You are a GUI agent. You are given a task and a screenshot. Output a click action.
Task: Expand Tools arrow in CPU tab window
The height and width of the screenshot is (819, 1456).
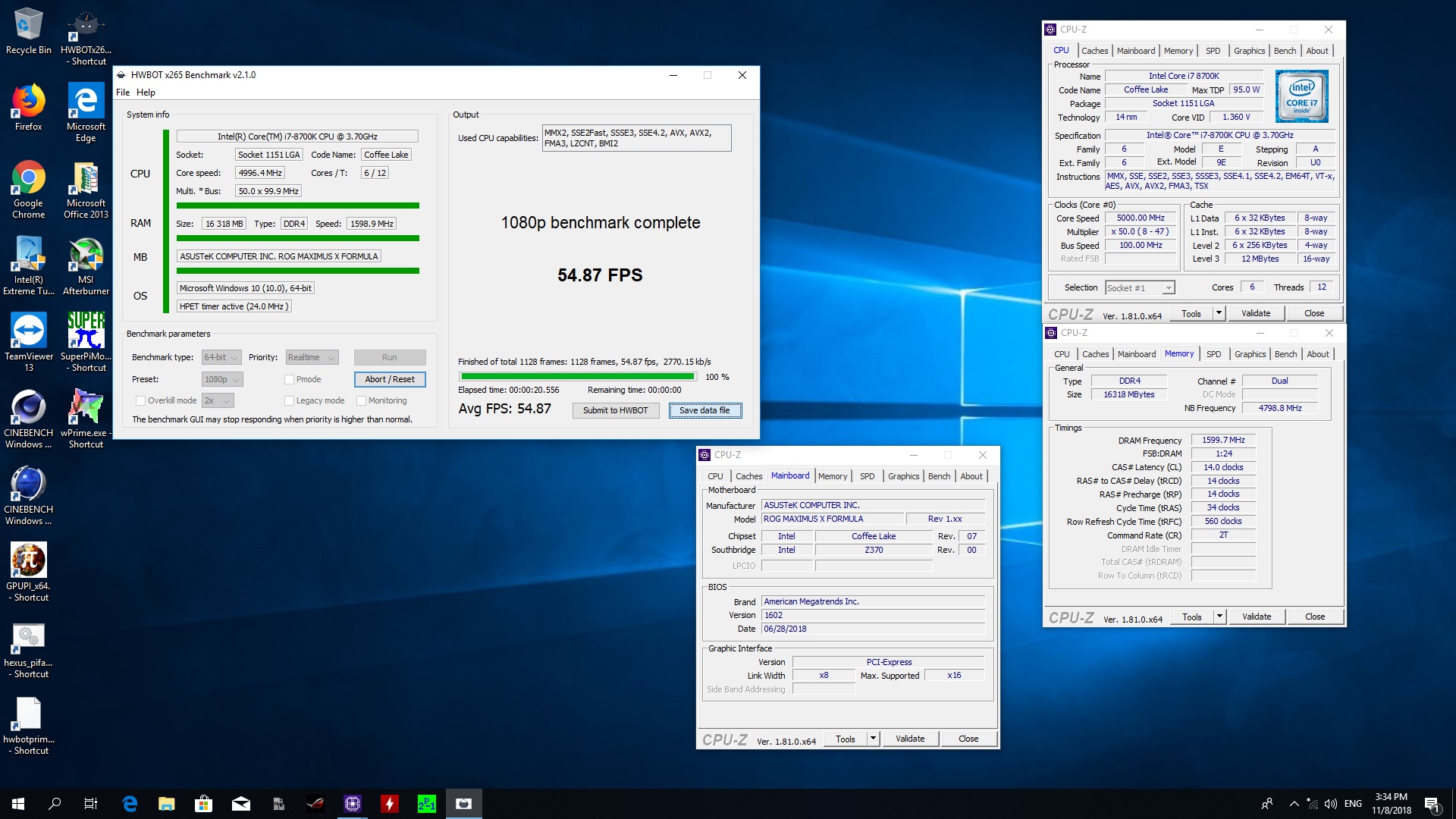point(1219,313)
